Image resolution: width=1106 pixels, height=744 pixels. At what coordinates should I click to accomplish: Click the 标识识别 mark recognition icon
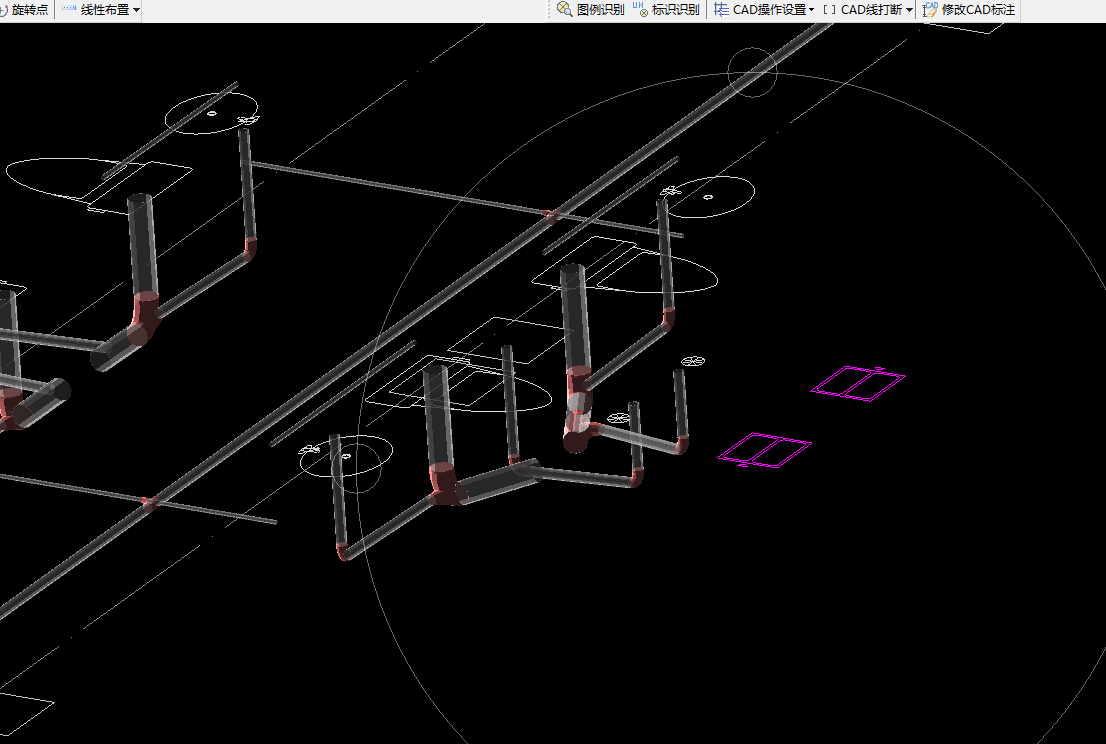(x=640, y=9)
